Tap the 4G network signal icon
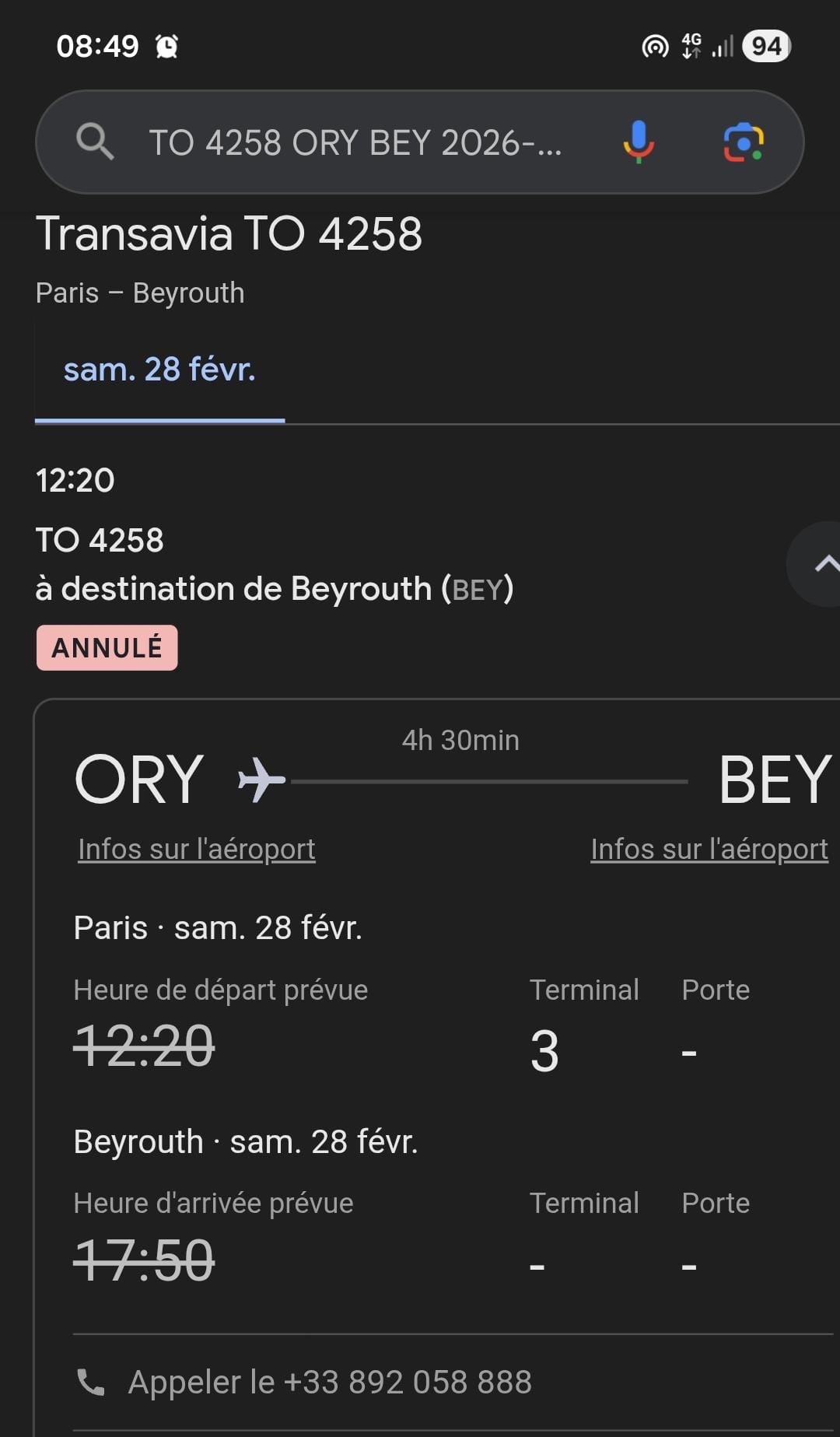This screenshot has width=840, height=1437. pos(691,46)
